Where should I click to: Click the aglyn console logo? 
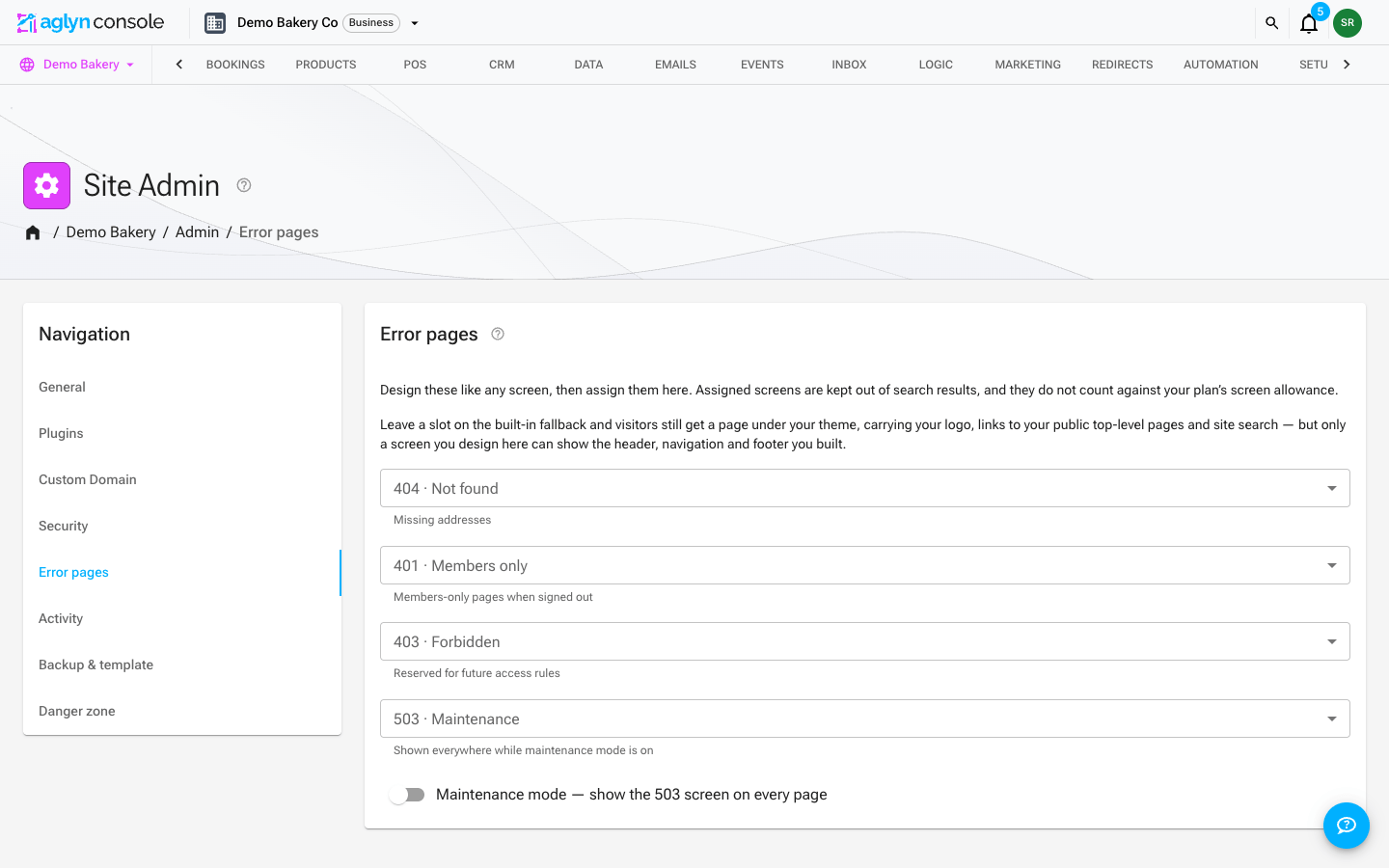coord(91,22)
